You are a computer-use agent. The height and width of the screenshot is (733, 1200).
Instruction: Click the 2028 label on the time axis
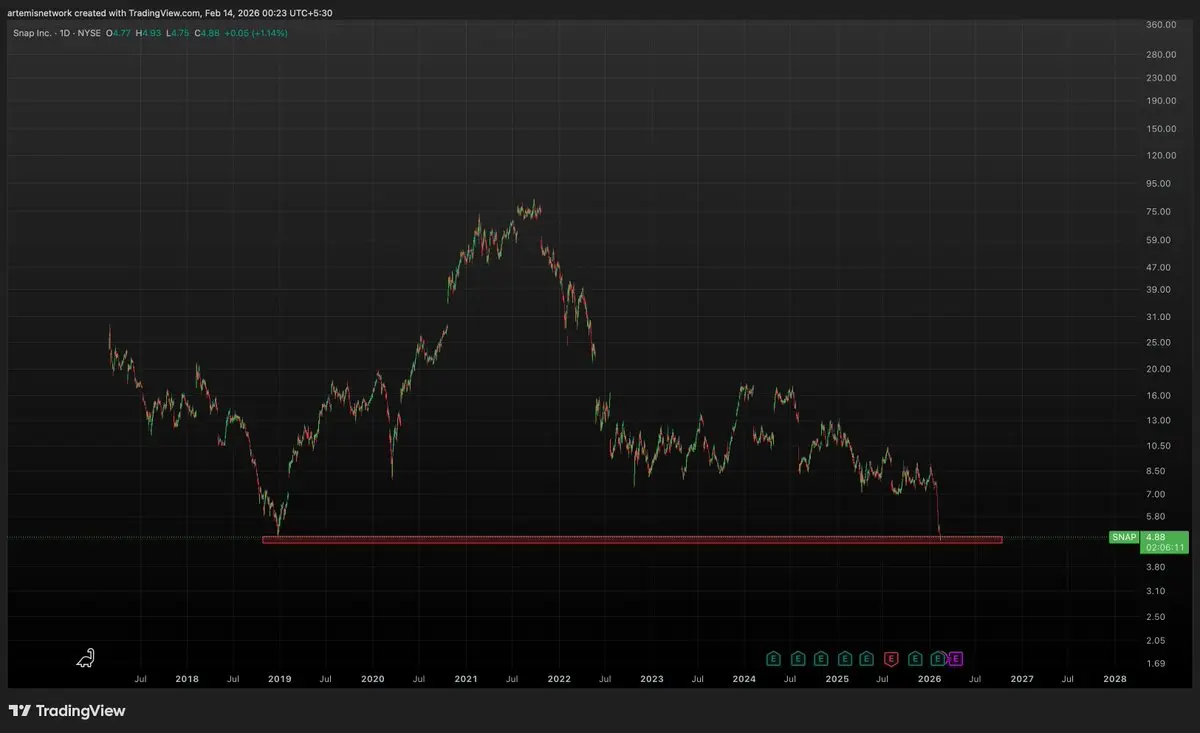click(x=1114, y=678)
